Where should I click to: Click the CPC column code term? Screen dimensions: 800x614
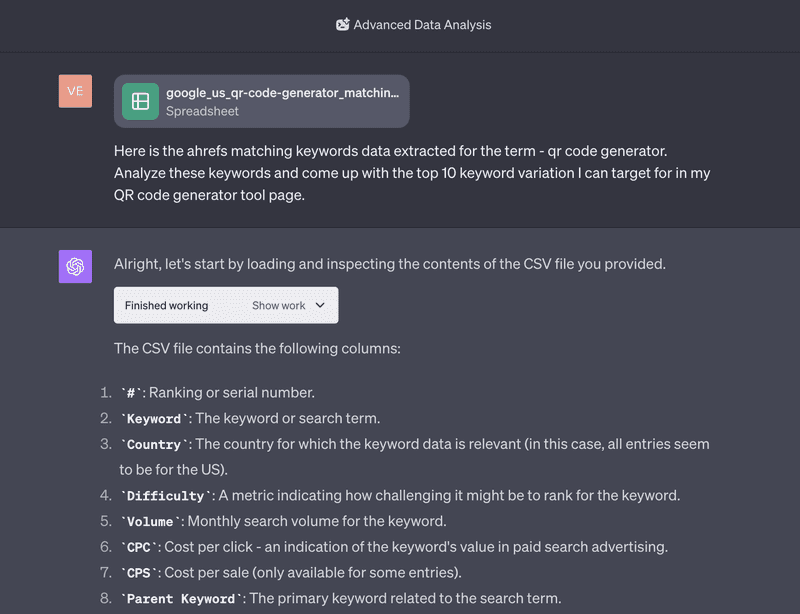[139, 548]
